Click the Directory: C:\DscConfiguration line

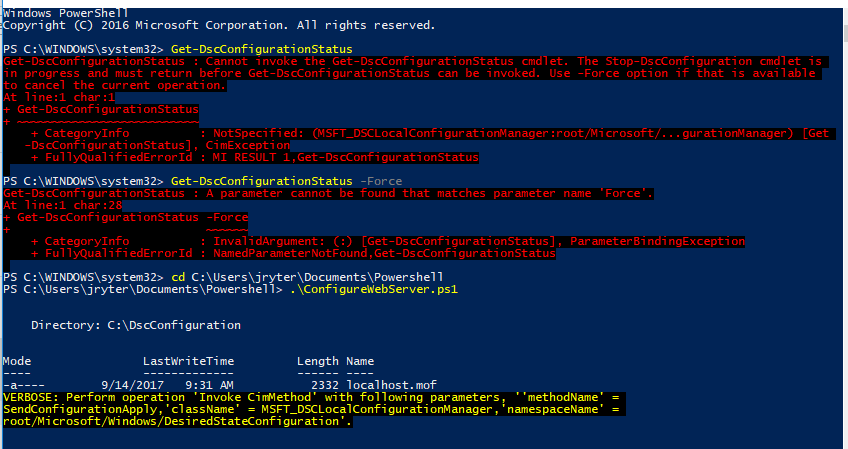(x=135, y=325)
